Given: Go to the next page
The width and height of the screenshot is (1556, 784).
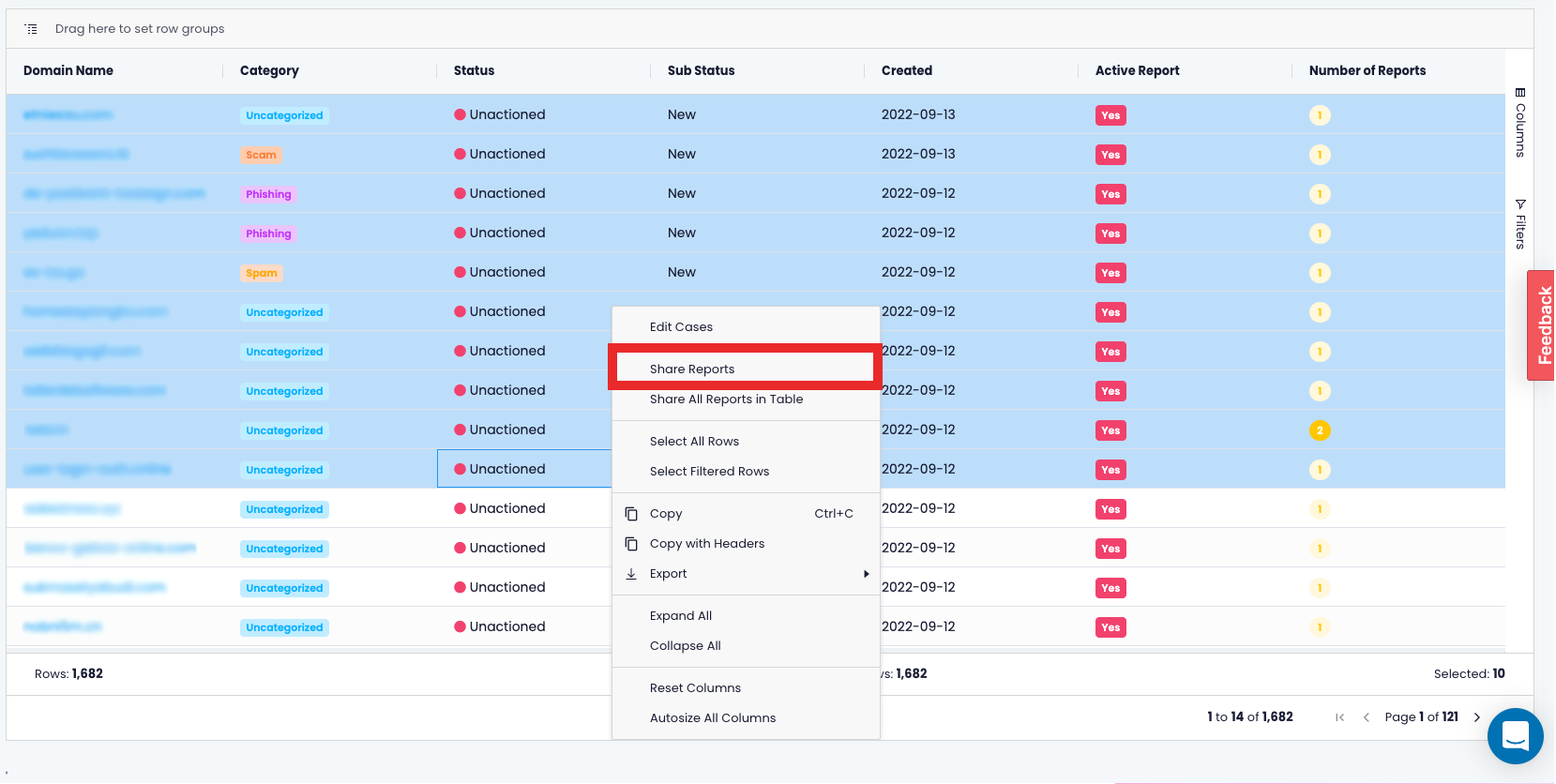Looking at the screenshot, I should pos(1477,717).
